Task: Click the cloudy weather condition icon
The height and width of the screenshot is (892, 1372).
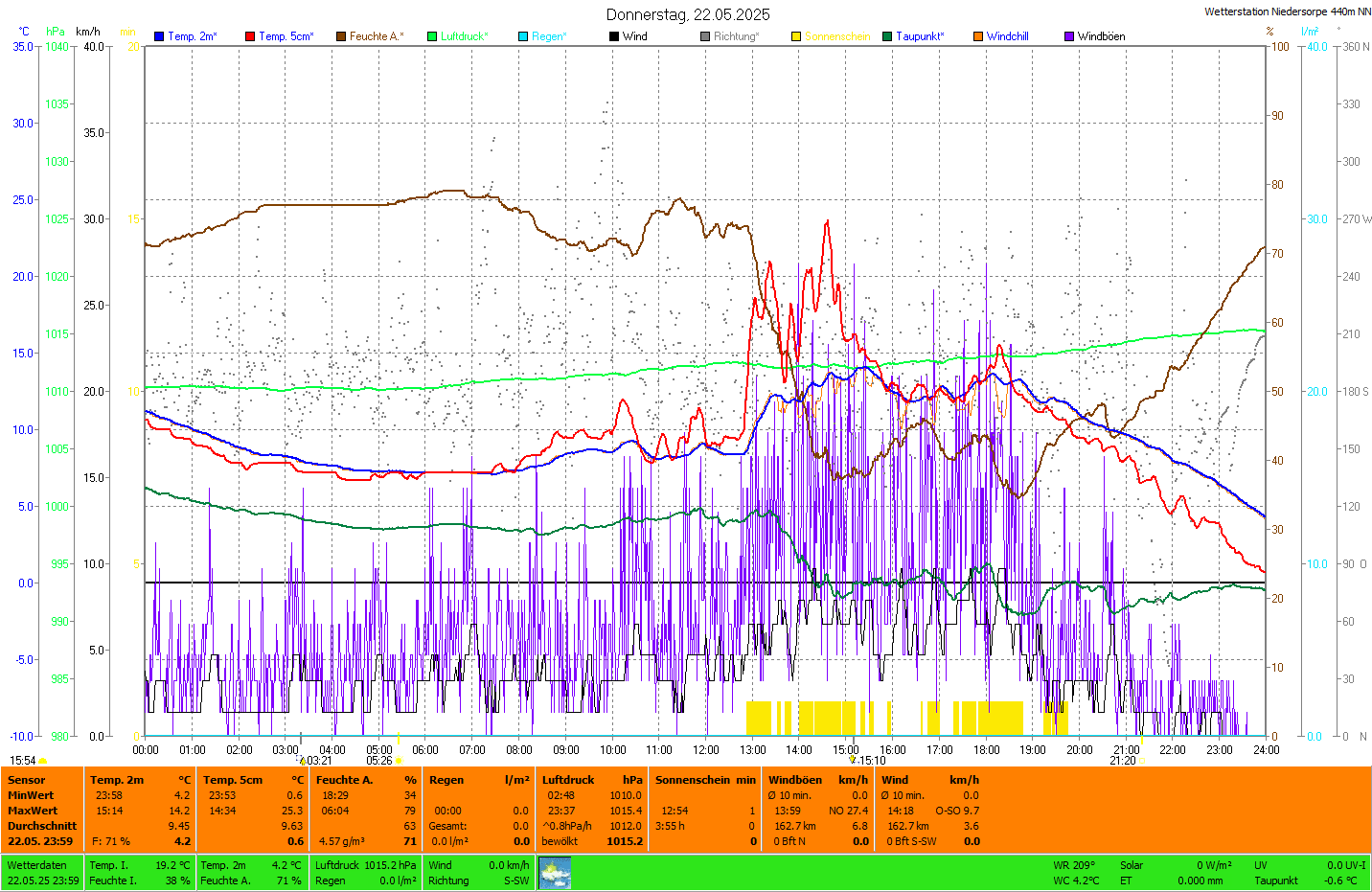Action: click(x=555, y=873)
